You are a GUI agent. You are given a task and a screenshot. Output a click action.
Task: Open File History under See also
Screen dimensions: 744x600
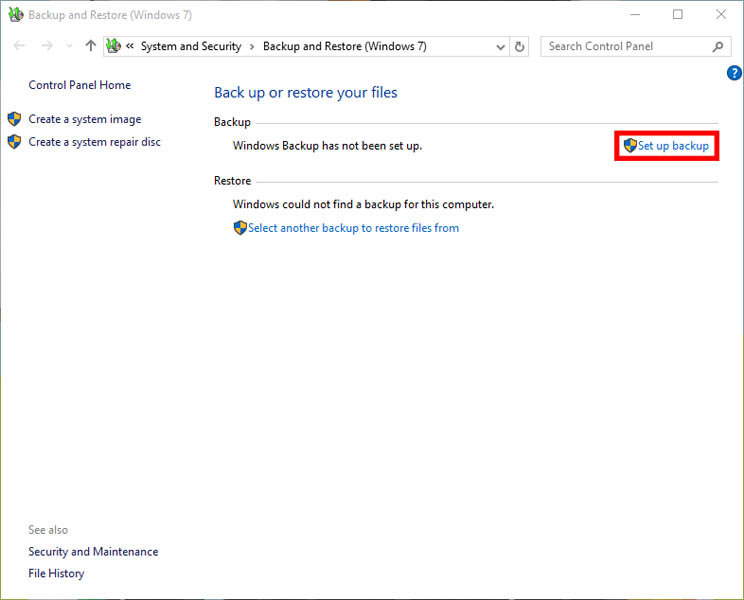56,573
